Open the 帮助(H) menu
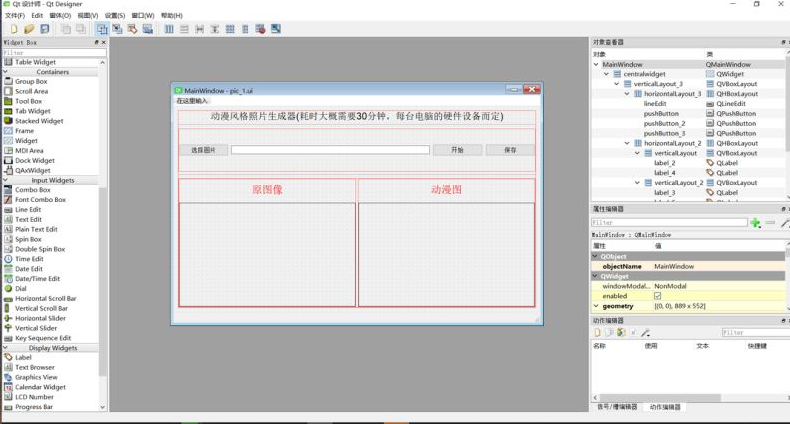The image size is (790, 424). (x=172, y=16)
